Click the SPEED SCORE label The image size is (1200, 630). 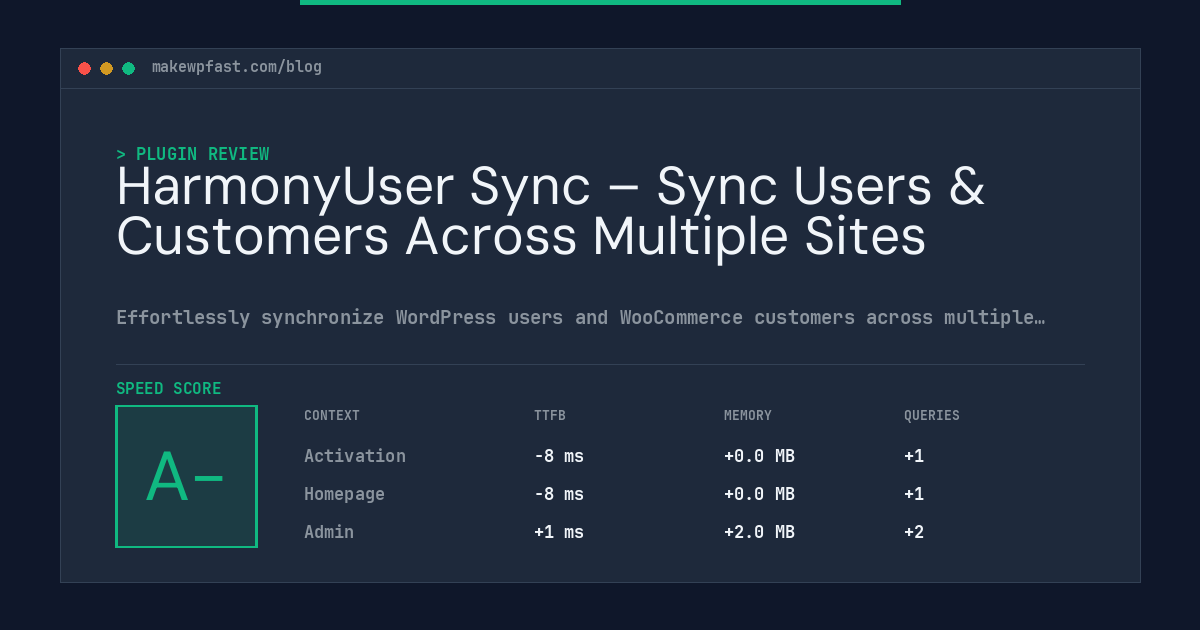click(169, 389)
